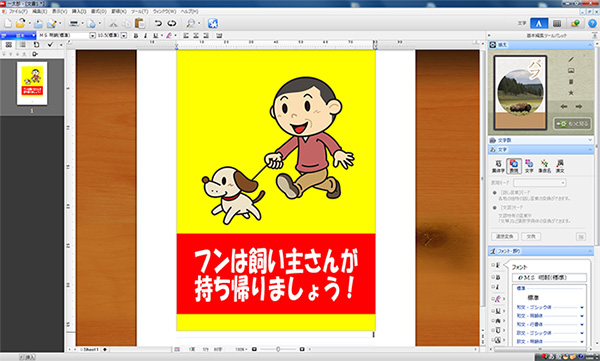Click the zoom slider handle in status bar
Viewport: 600px width, 361px height.
tap(278, 349)
